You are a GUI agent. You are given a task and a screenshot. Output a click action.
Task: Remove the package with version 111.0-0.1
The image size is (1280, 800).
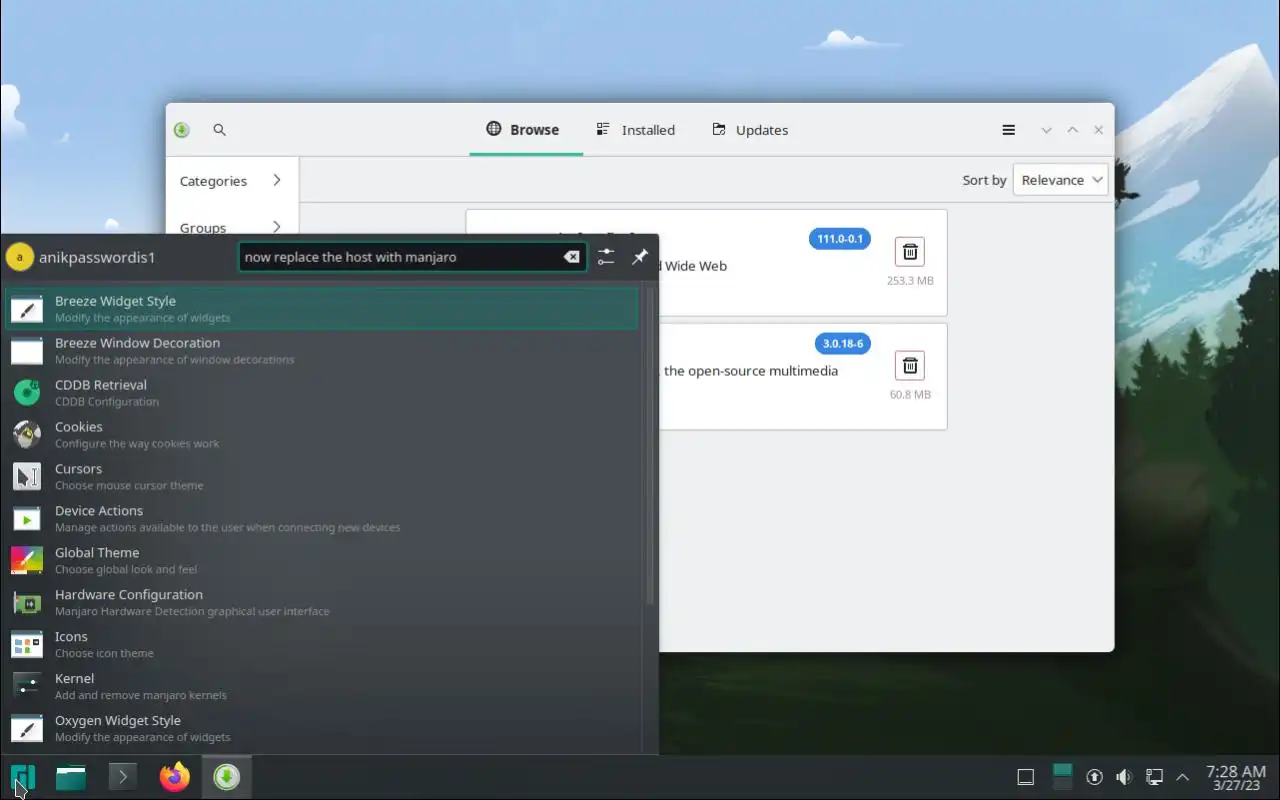[910, 251]
